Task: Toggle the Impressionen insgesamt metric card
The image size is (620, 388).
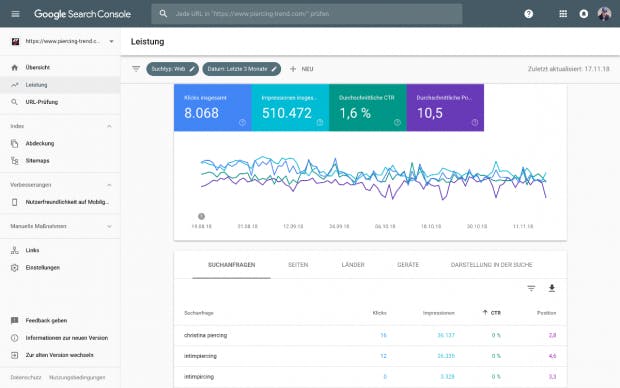Action: click(290, 108)
